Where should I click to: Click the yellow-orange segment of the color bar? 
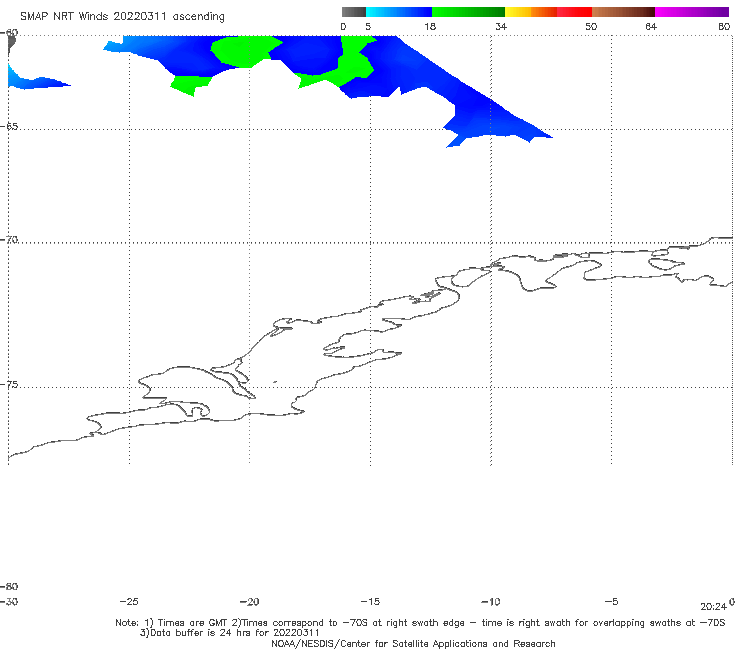(x=531, y=12)
